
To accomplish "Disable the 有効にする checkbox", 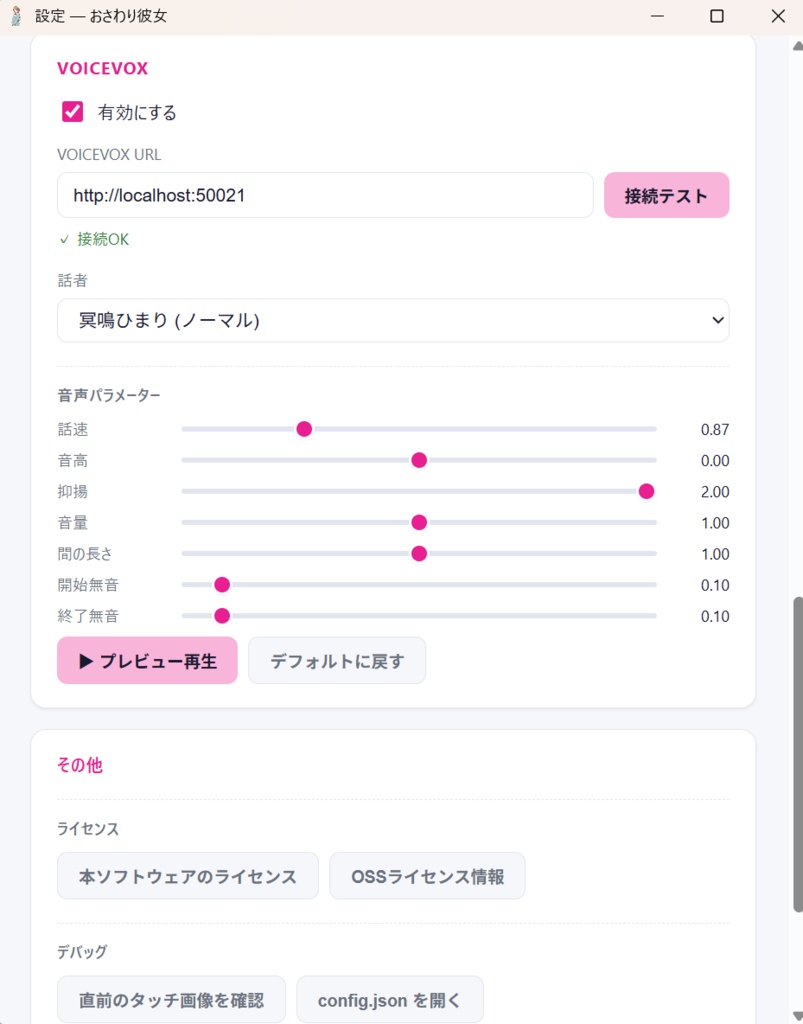I will click(71, 112).
